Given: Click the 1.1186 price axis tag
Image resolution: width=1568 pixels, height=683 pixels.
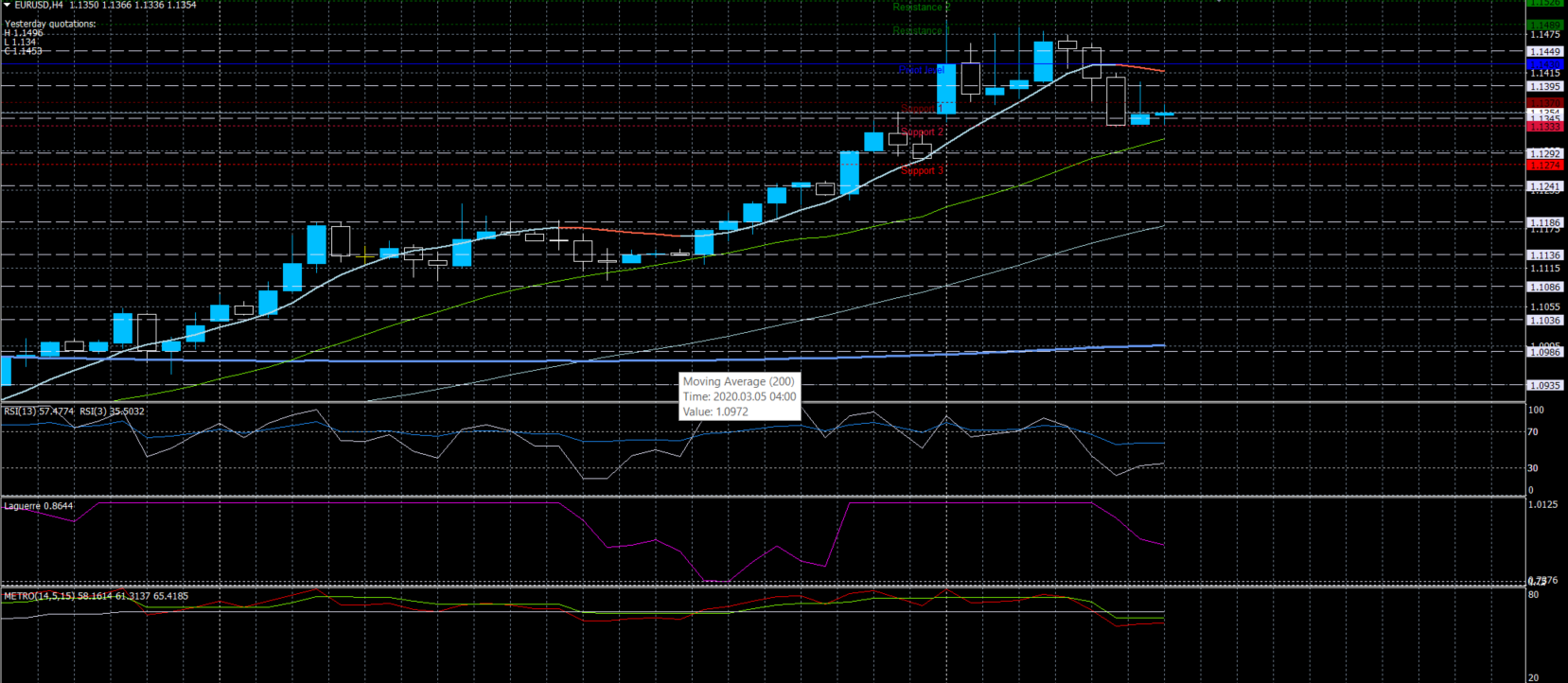Looking at the screenshot, I should [x=1545, y=222].
